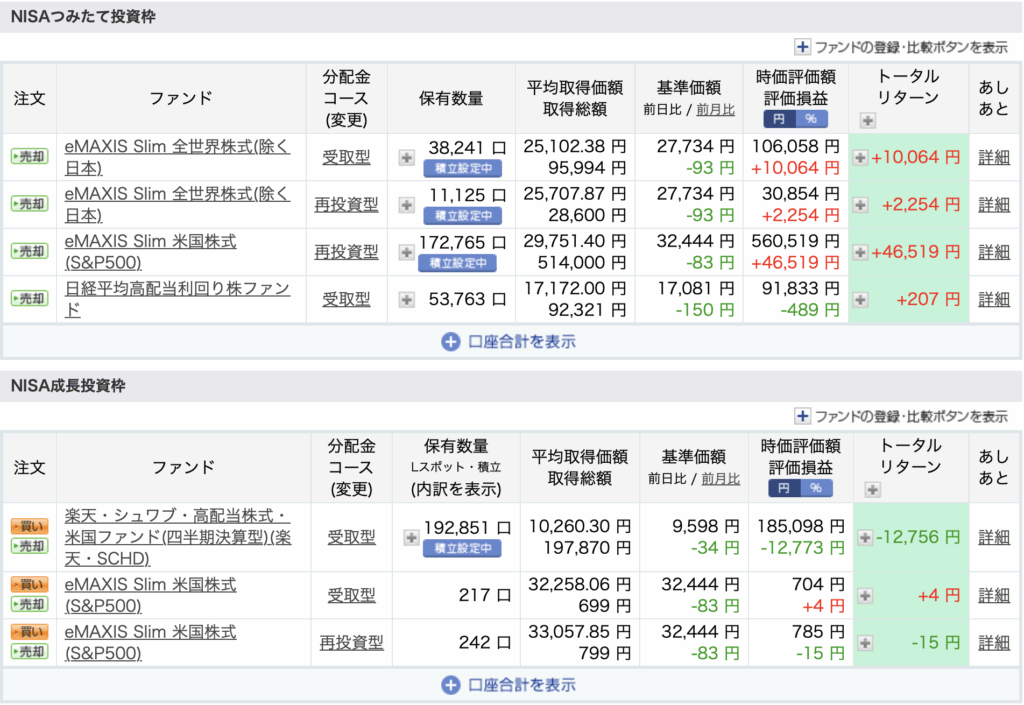Viewport: 1024px width, 705px height.
Task: Change 再投資型 course for 172,765口 row
Action: [x=346, y=252]
